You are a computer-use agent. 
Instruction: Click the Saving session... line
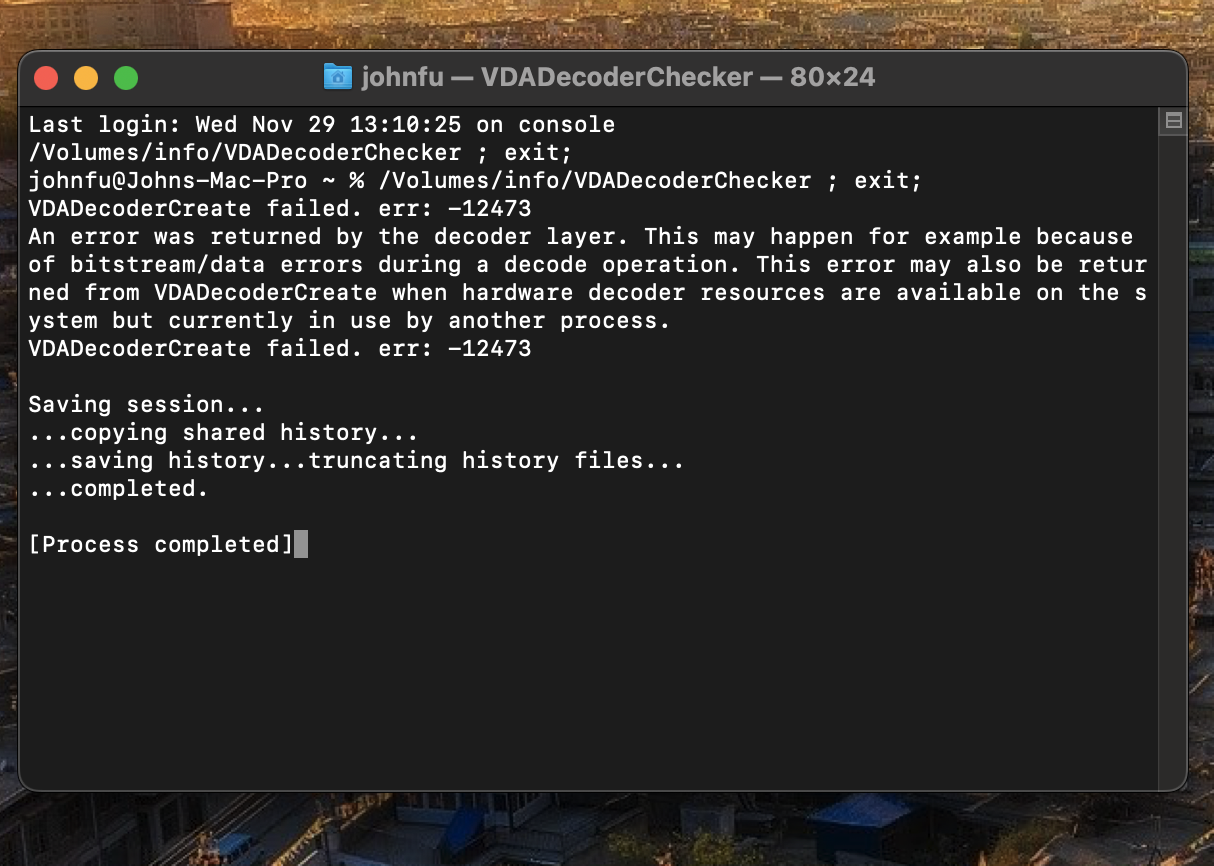coord(146,405)
